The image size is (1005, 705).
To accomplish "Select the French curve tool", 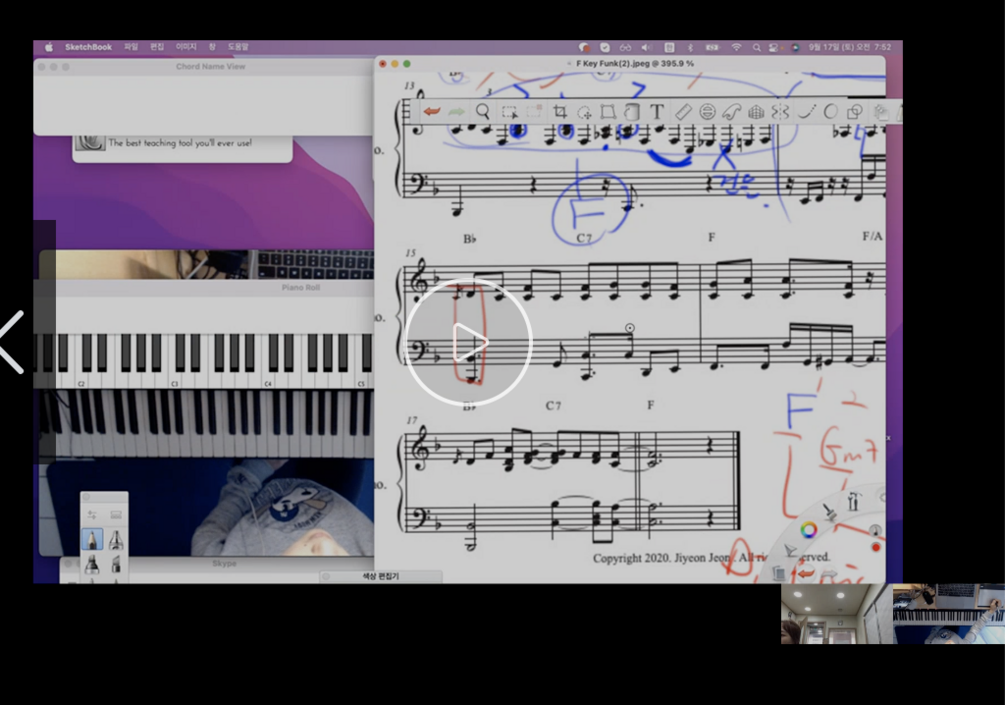I will click(x=731, y=112).
